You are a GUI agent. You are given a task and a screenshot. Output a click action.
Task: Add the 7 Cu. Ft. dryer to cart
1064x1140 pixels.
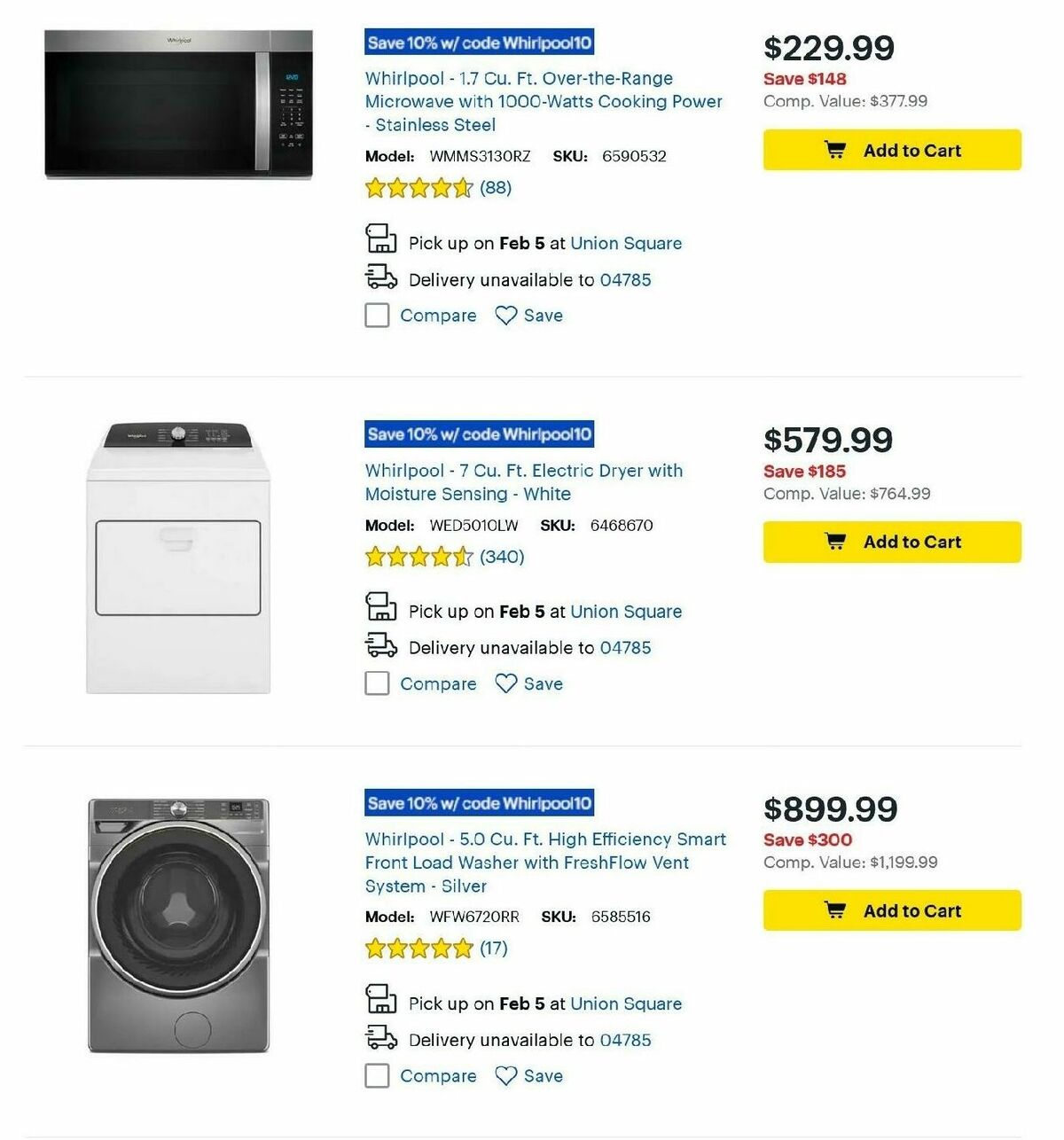pos(891,542)
